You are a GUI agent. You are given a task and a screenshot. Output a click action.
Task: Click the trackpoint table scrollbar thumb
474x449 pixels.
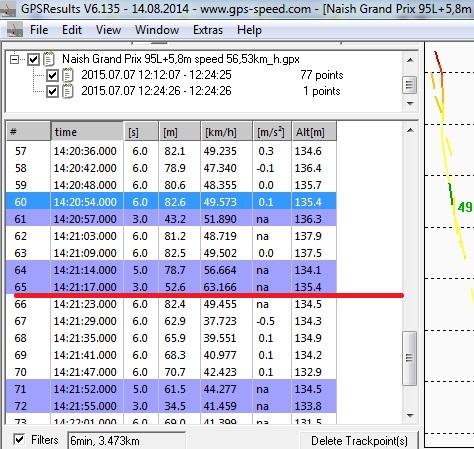point(409,358)
